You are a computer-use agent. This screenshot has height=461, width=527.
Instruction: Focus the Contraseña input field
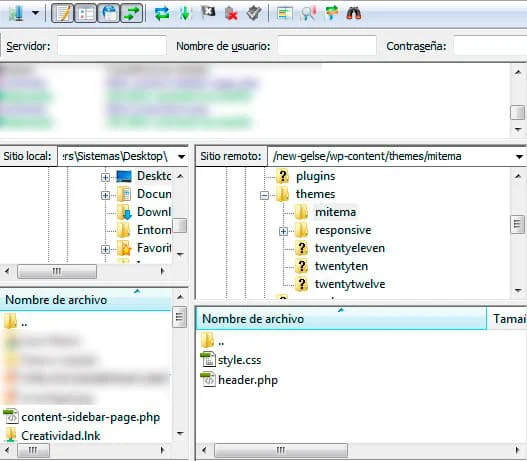tap(490, 46)
